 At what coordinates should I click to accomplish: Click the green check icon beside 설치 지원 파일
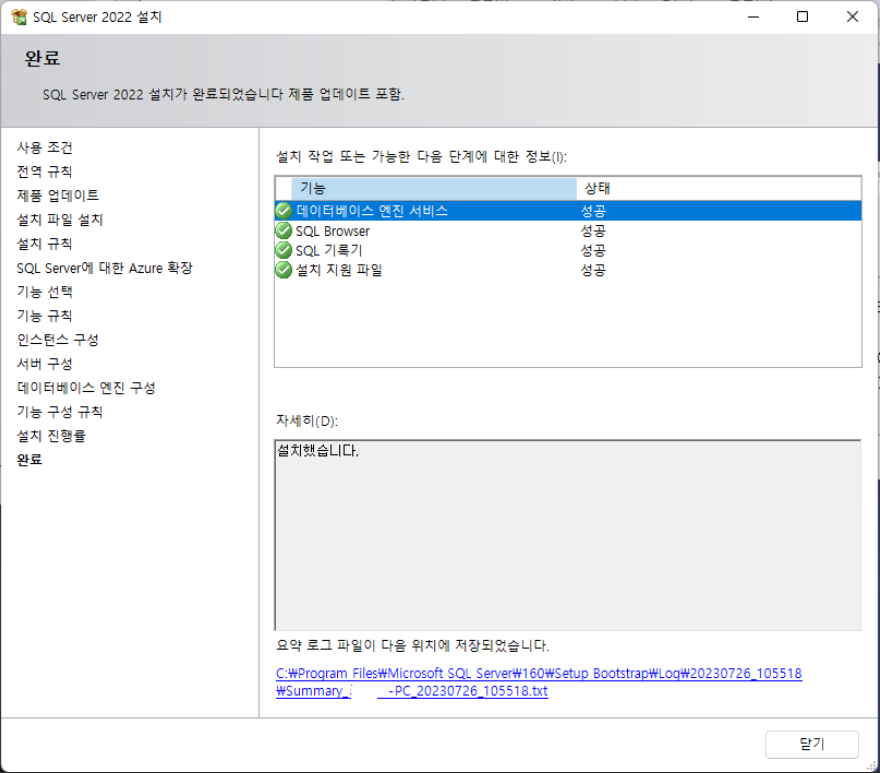[x=283, y=270]
